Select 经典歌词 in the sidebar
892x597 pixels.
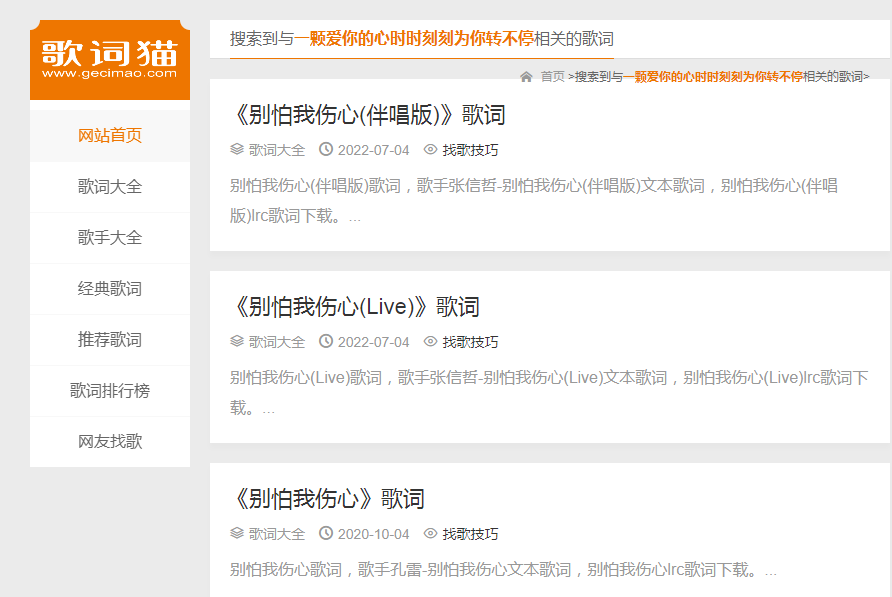click(110, 289)
